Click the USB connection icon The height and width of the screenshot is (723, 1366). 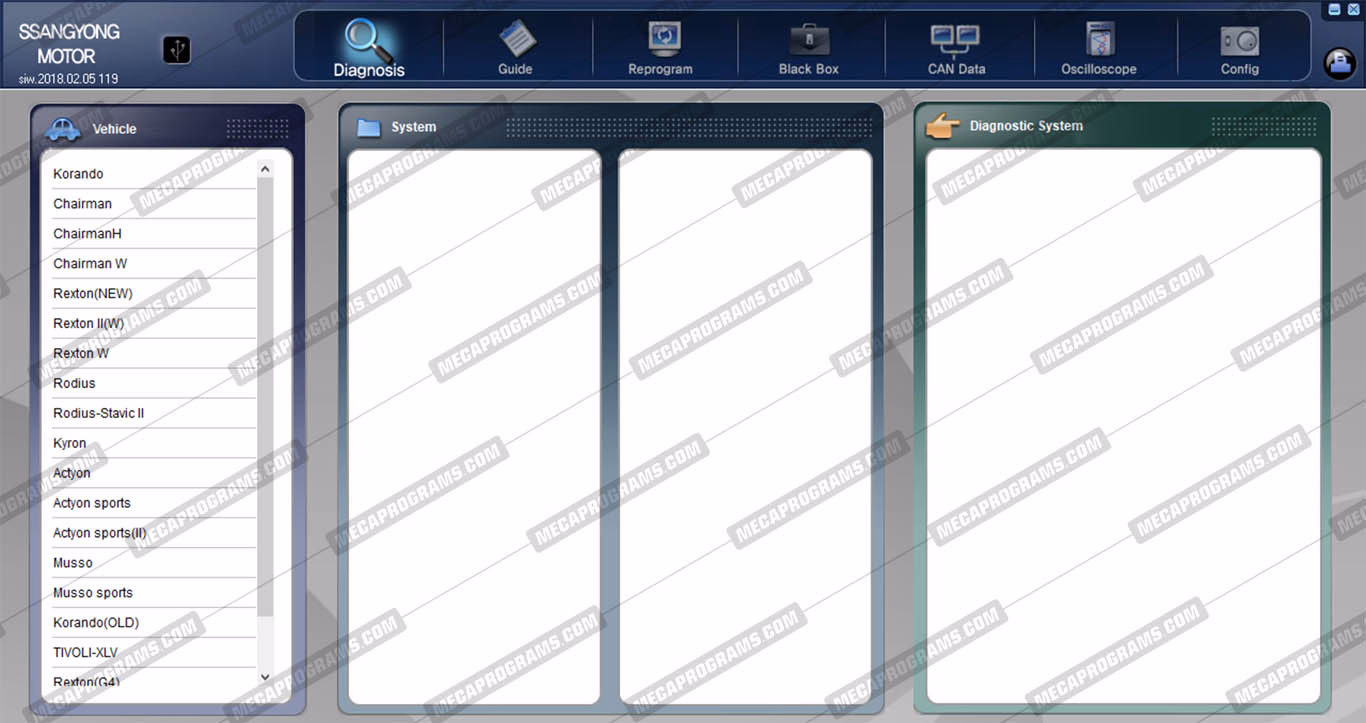pos(176,50)
